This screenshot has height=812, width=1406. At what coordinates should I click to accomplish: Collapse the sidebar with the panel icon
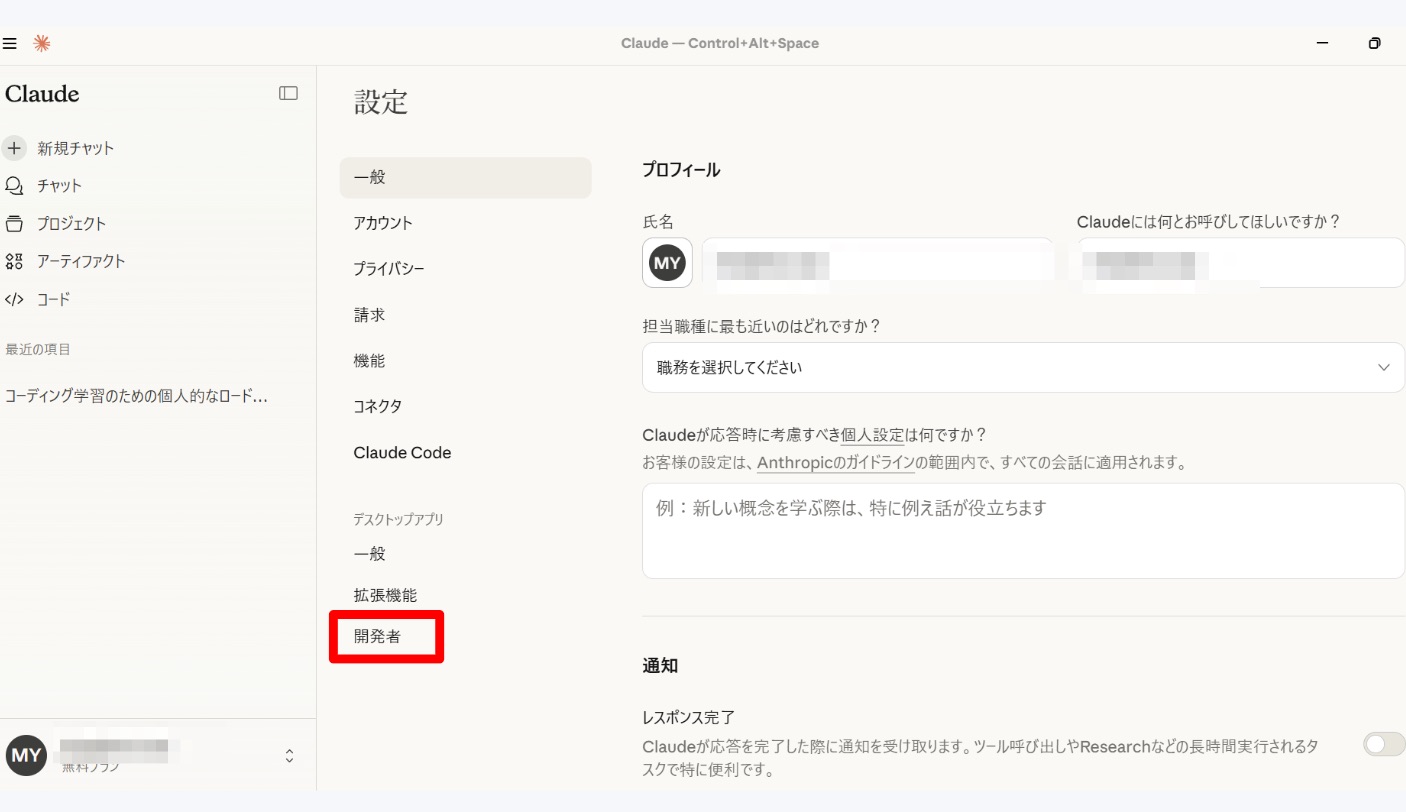pos(288,93)
